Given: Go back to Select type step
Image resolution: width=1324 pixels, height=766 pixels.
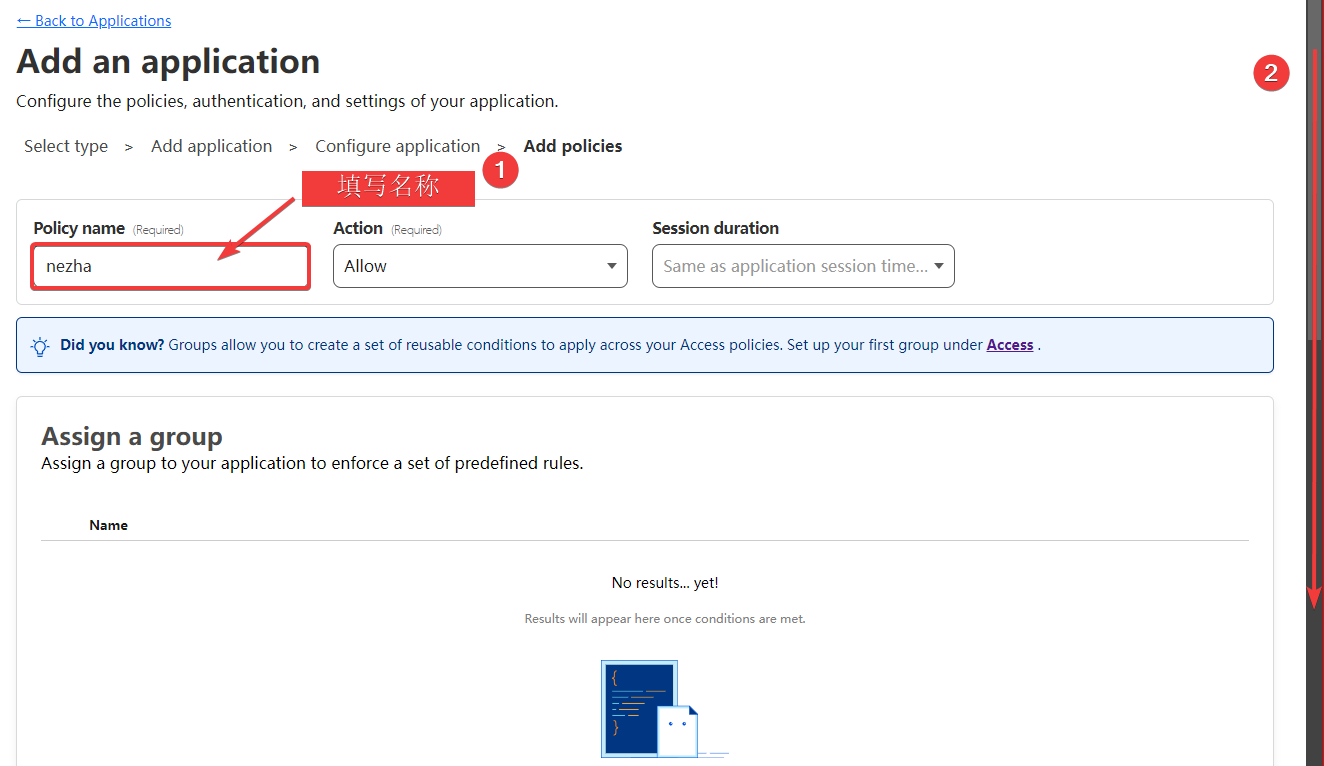Looking at the screenshot, I should (66, 146).
